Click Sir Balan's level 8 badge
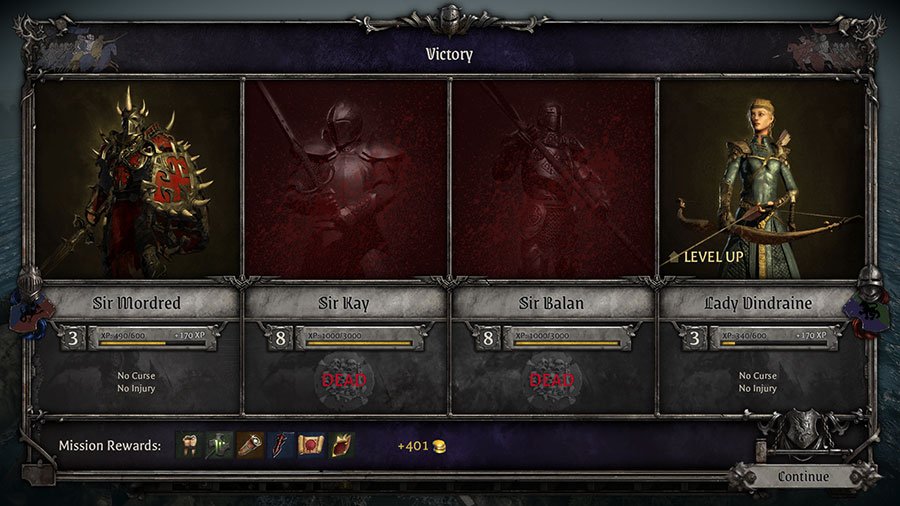Image resolution: width=900 pixels, height=506 pixels. 487,338
